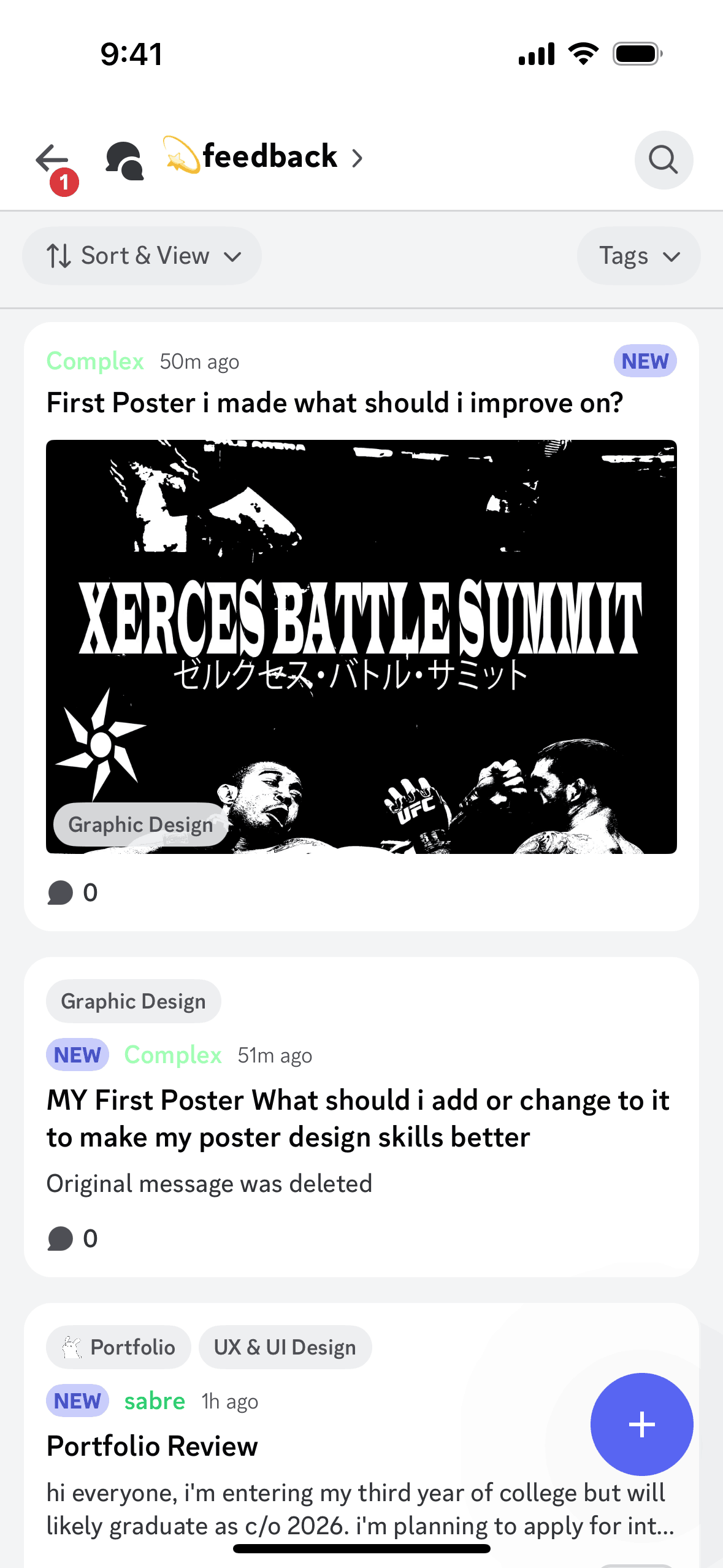Tap the search magnifier icon
The width and height of the screenshot is (723, 1568).
664,160
